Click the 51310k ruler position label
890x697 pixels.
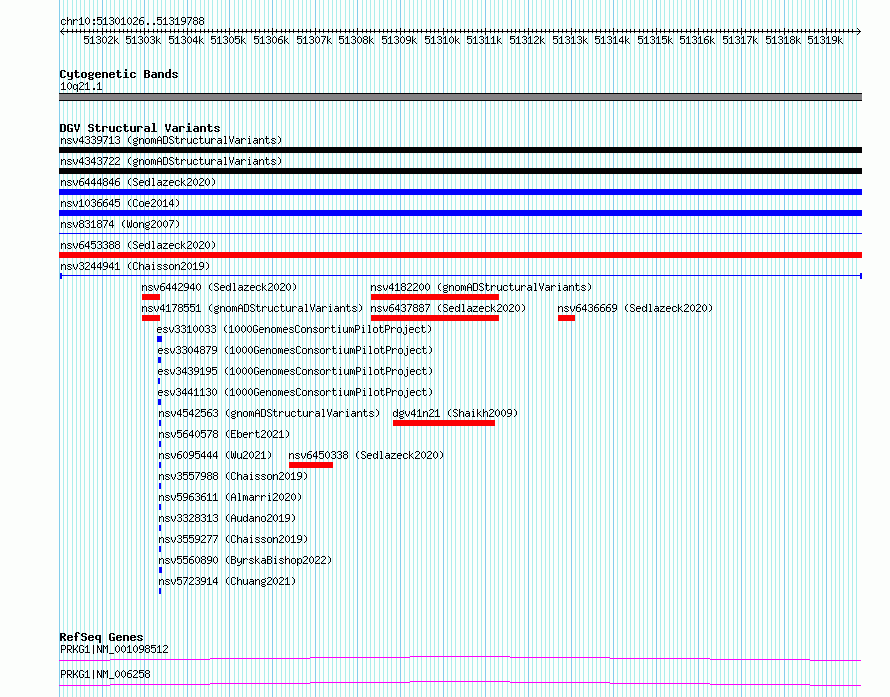pos(442,40)
